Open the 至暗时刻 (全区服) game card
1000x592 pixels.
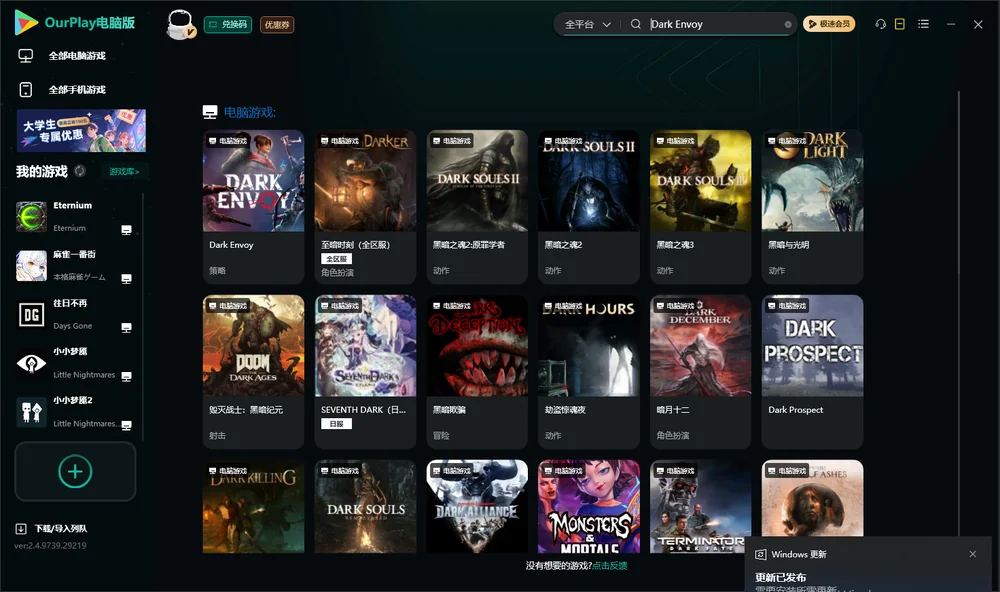(x=365, y=207)
